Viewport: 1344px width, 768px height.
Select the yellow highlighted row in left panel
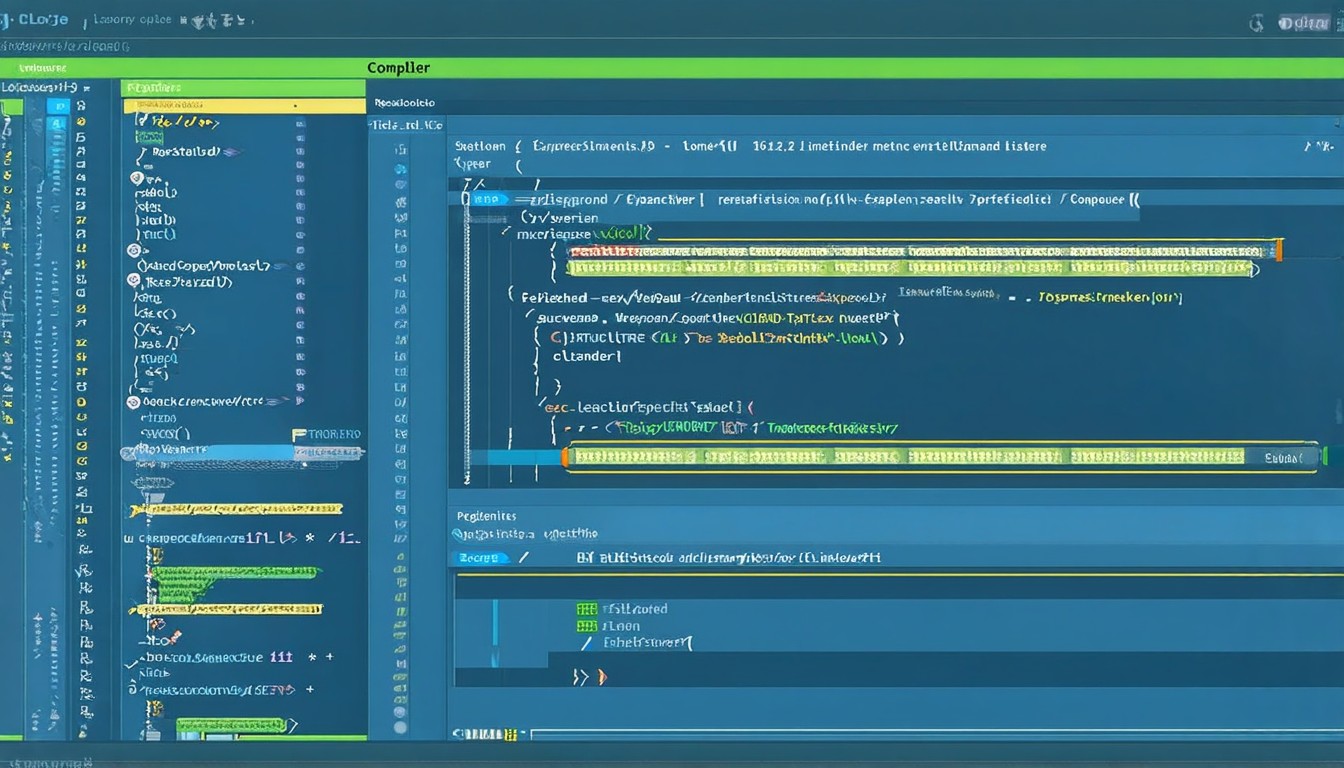click(243, 105)
